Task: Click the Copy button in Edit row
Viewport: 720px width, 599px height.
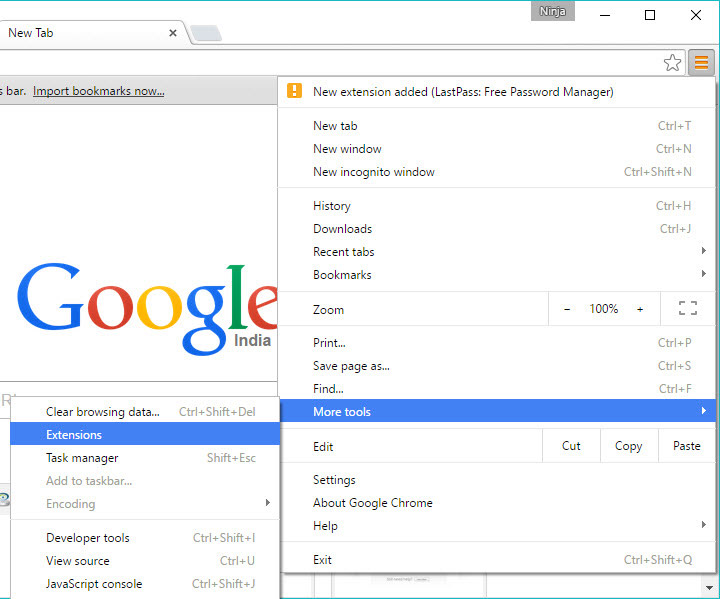Action: (x=629, y=446)
